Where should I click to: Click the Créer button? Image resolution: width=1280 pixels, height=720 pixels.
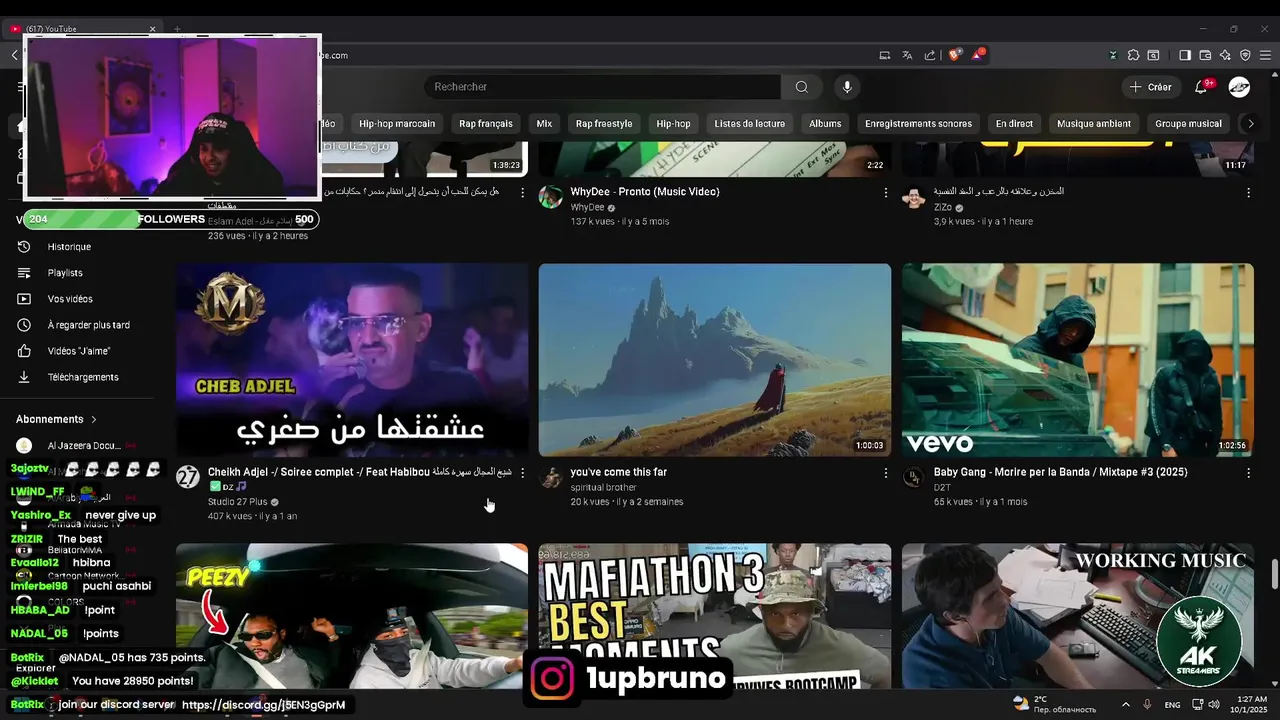click(1150, 87)
